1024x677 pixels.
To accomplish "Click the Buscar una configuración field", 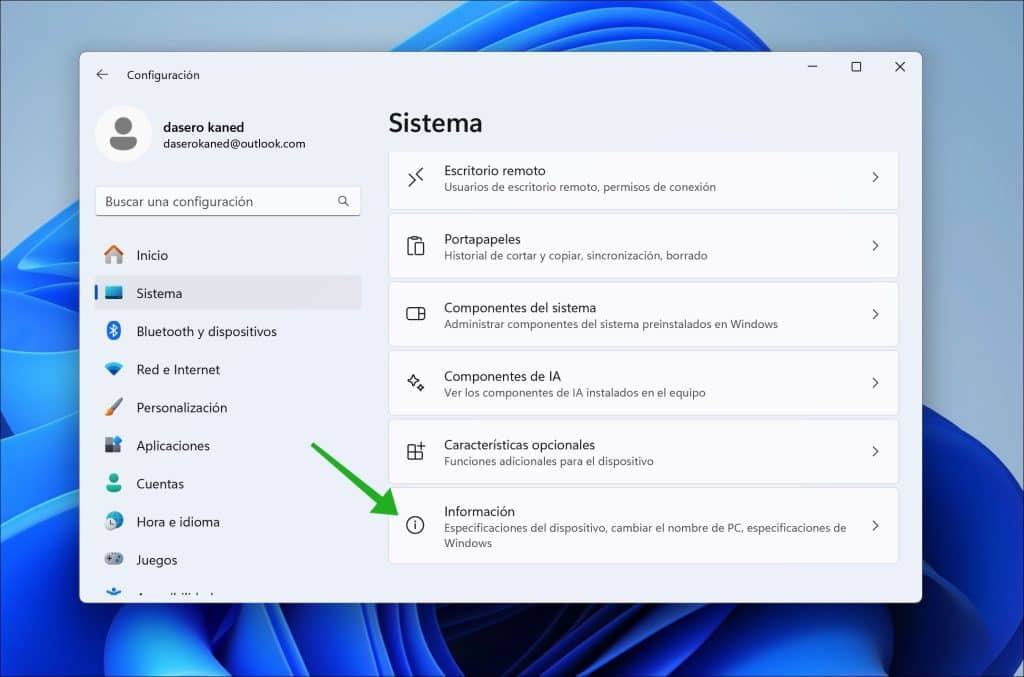I will point(228,201).
